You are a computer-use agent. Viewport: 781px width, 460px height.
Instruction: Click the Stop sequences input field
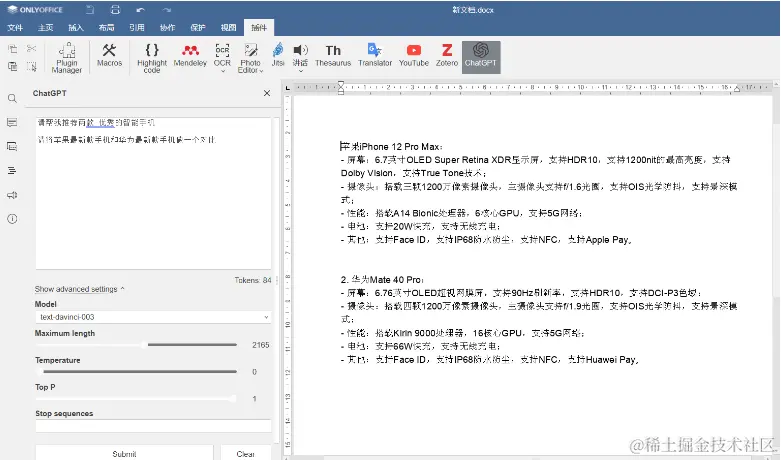[153, 426]
